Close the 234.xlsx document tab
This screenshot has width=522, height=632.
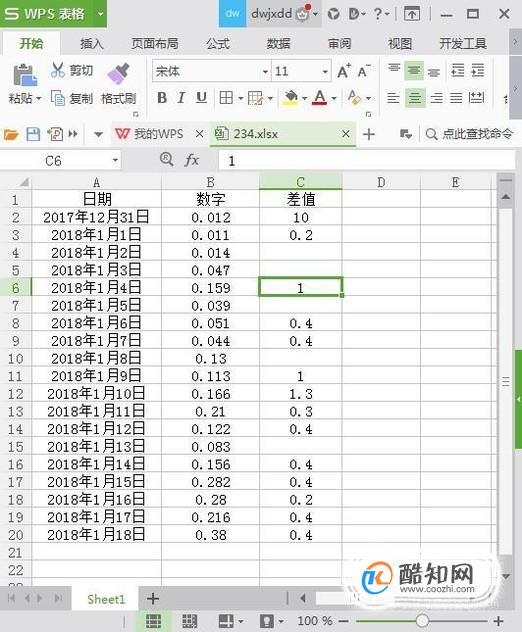346,134
